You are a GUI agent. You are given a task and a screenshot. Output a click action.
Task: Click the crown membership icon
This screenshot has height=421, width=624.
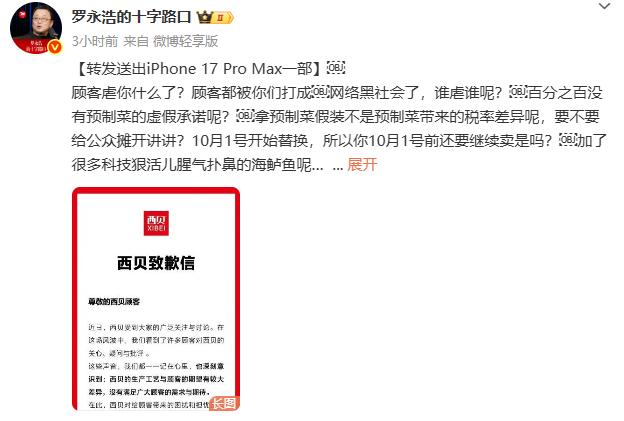tap(205, 17)
